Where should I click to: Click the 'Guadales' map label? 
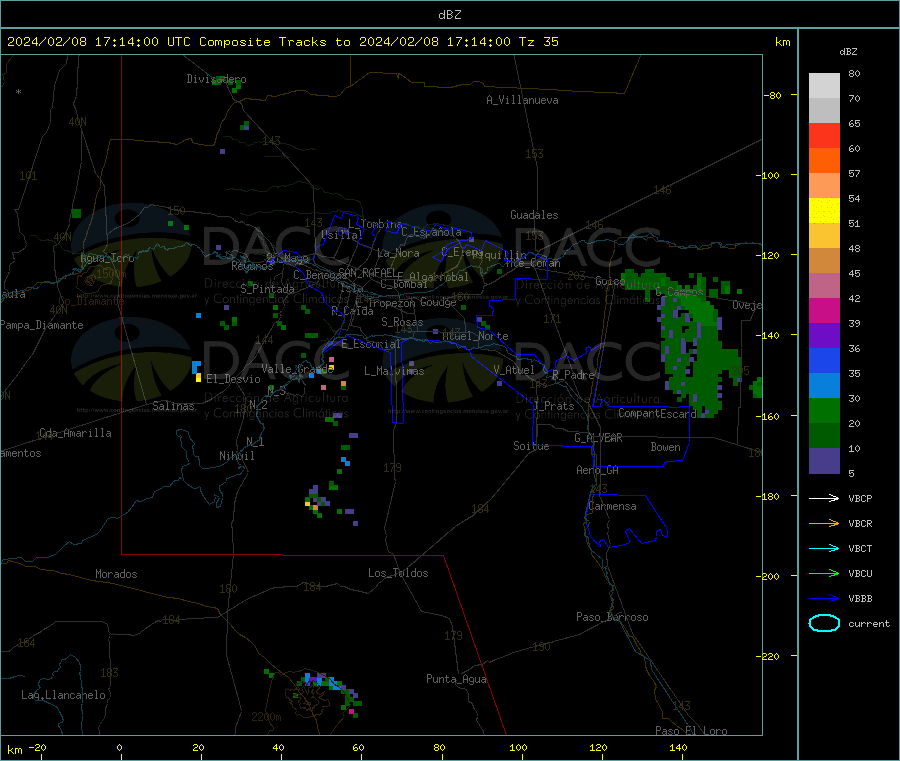coord(534,215)
